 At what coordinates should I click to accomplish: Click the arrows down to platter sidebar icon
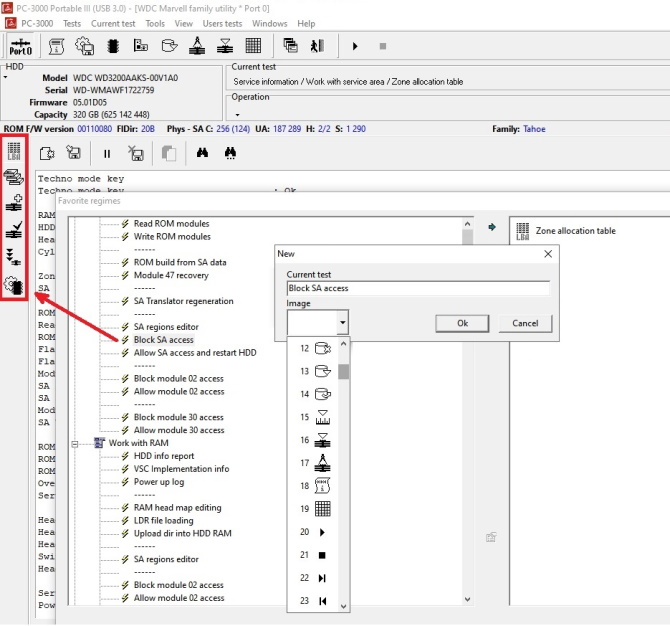click(14, 257)
